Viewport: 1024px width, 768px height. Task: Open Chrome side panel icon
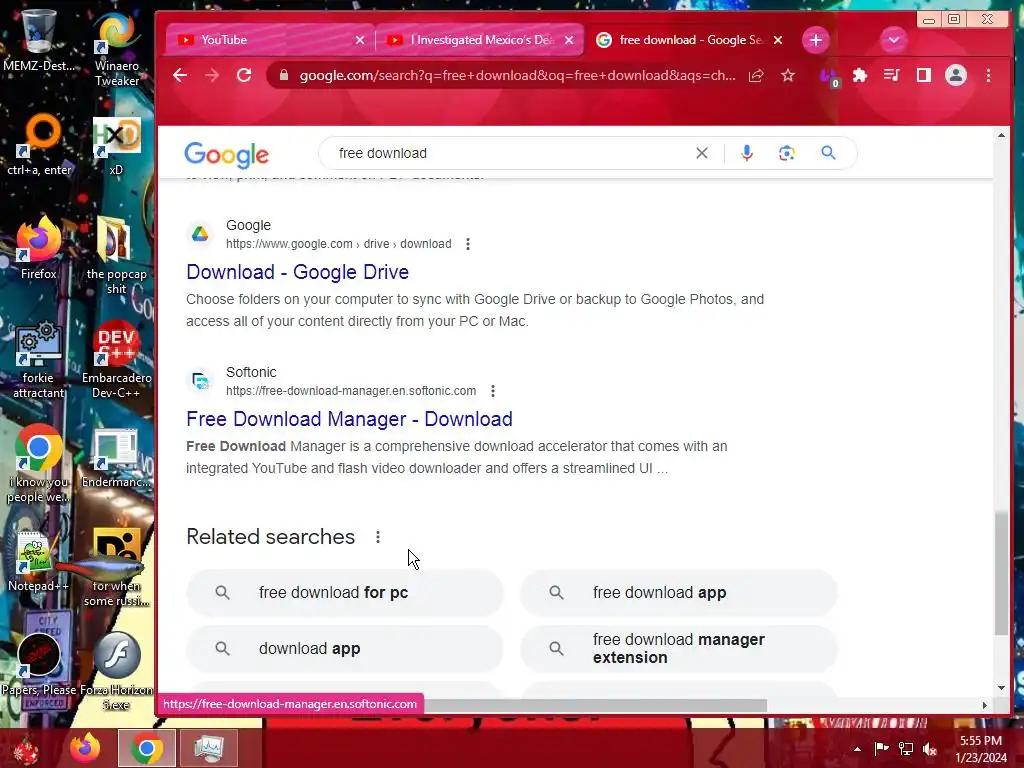coord(923,76)
